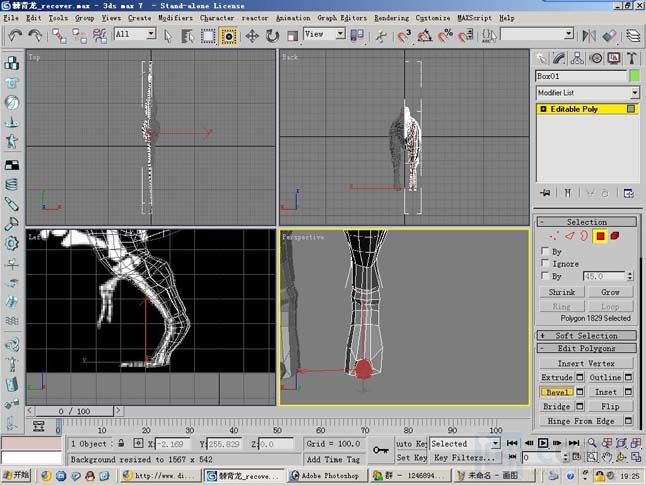Select the Unlink Selection tool
This screenshot has width=646, height=485.
tap(80, 36)
